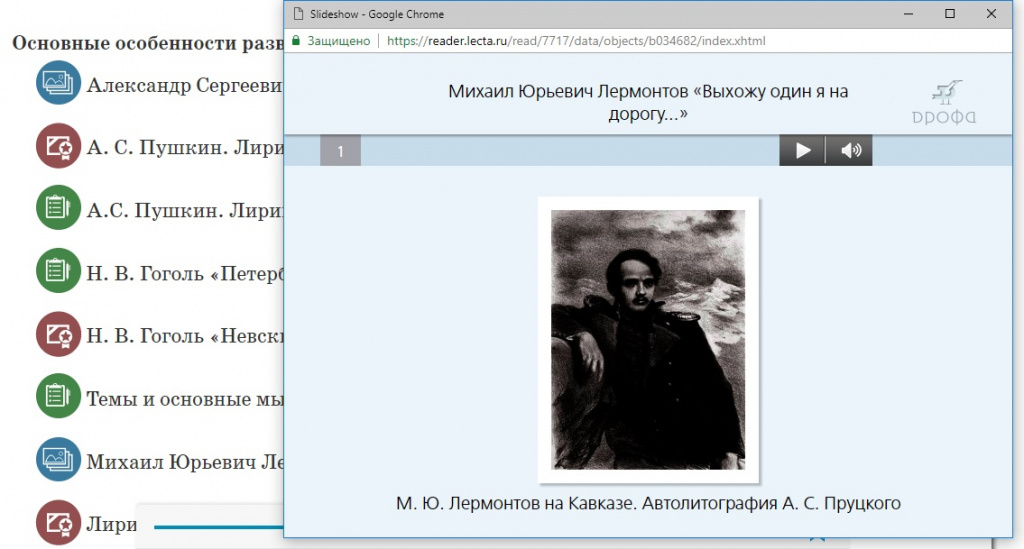Open document icon beside А.С. Пушкин. Лири
The width and height of the screenshot is (1024, 549).
pos(58,208)
